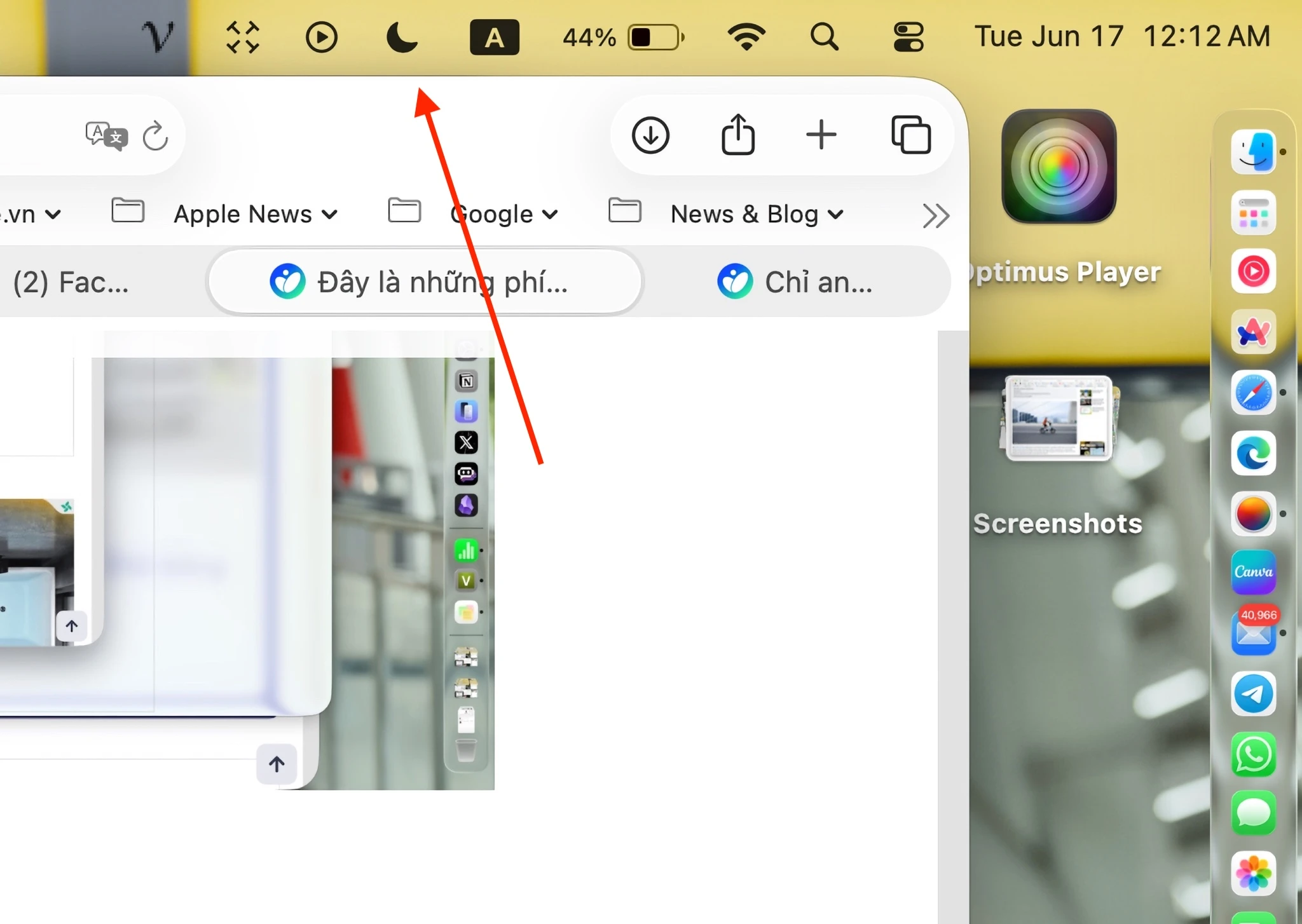Open the input source A menu
The width and height of the screenshot is (1302, 924).
(494, 37)
